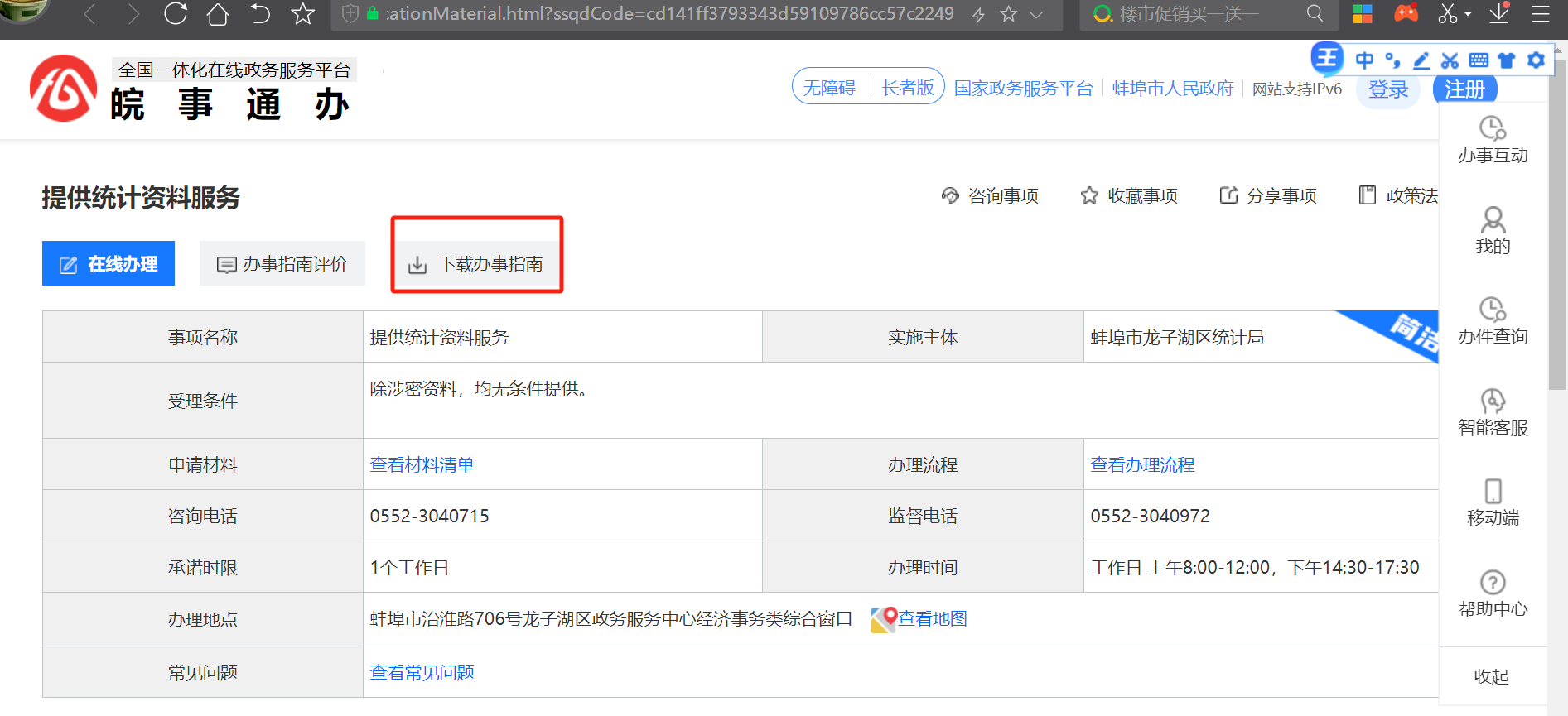1568x716 pixels.
Task: Open 查看常见问题 link
Action: [x=422, y=672]
